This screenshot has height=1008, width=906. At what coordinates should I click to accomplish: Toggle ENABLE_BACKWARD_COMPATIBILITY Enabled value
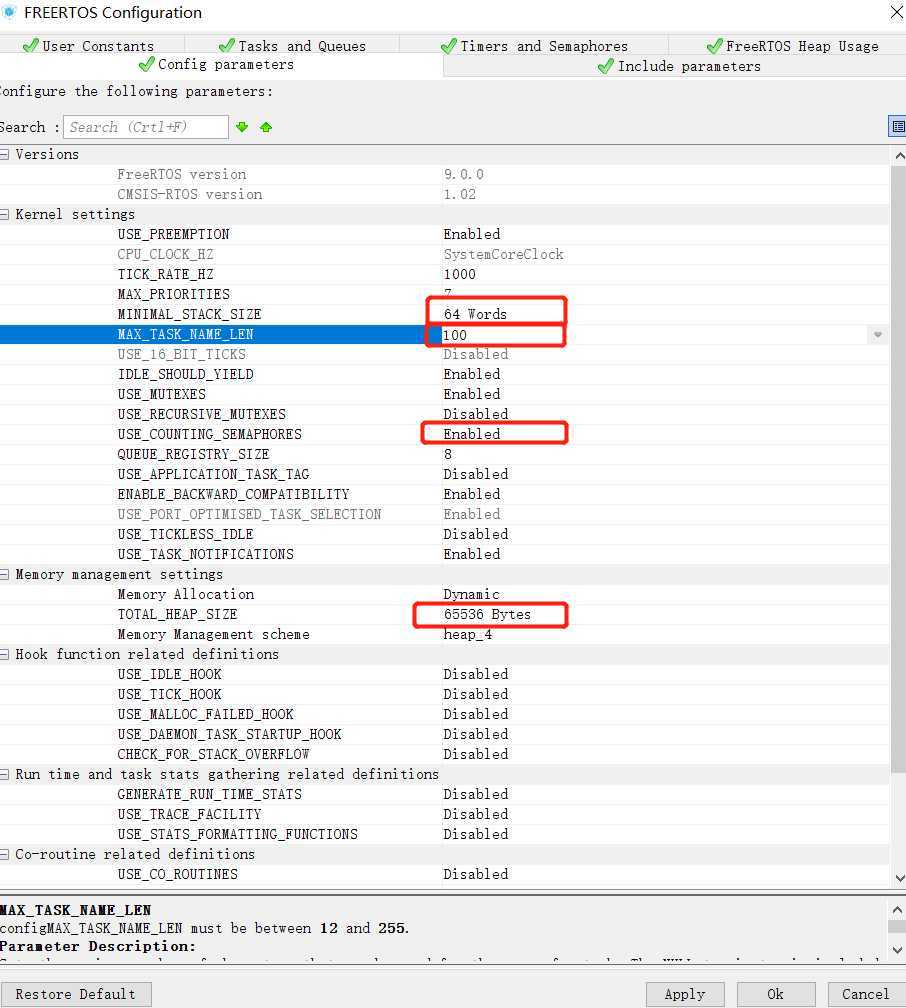[471, 494]
